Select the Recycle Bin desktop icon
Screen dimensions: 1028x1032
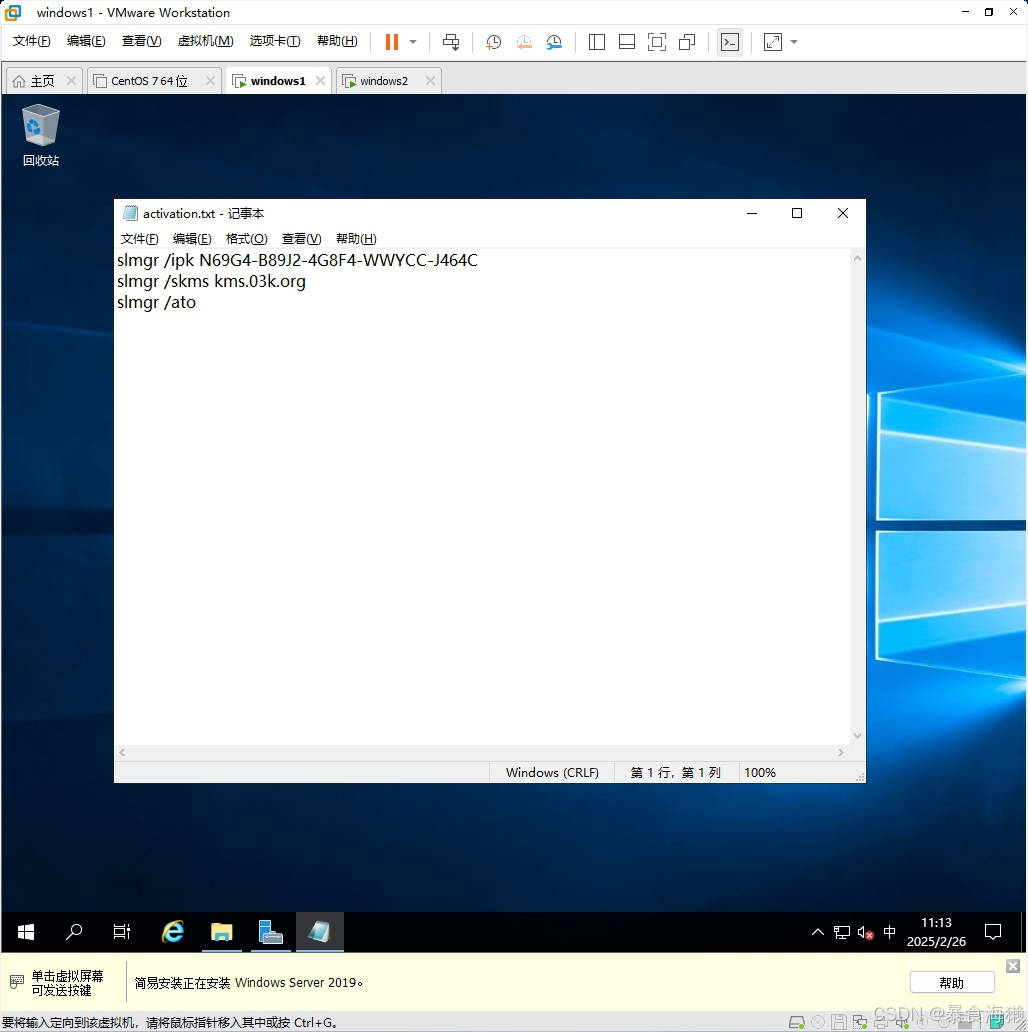[41, 135]
